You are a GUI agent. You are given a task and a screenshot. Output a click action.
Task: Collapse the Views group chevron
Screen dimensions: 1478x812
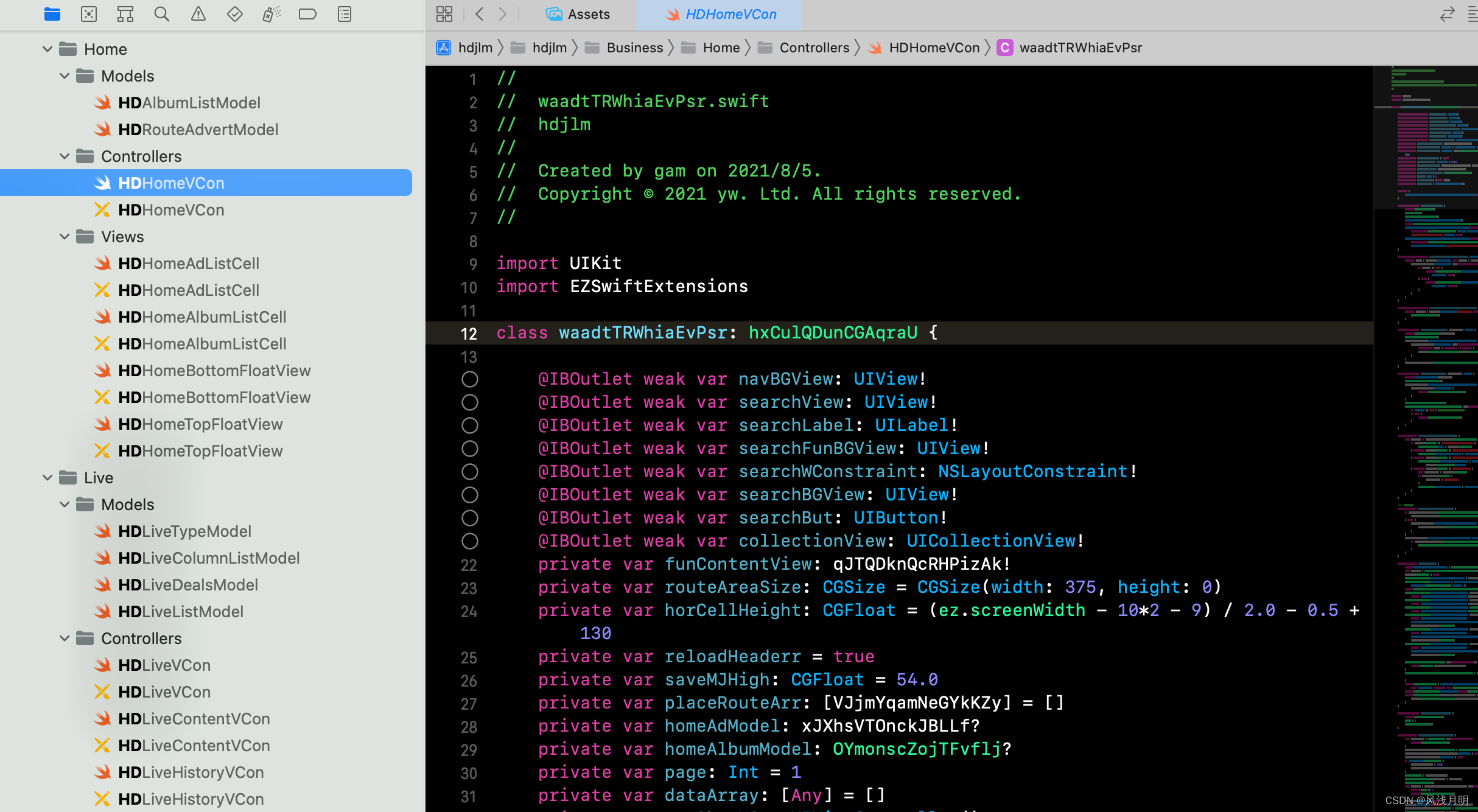tap(65, 236)
